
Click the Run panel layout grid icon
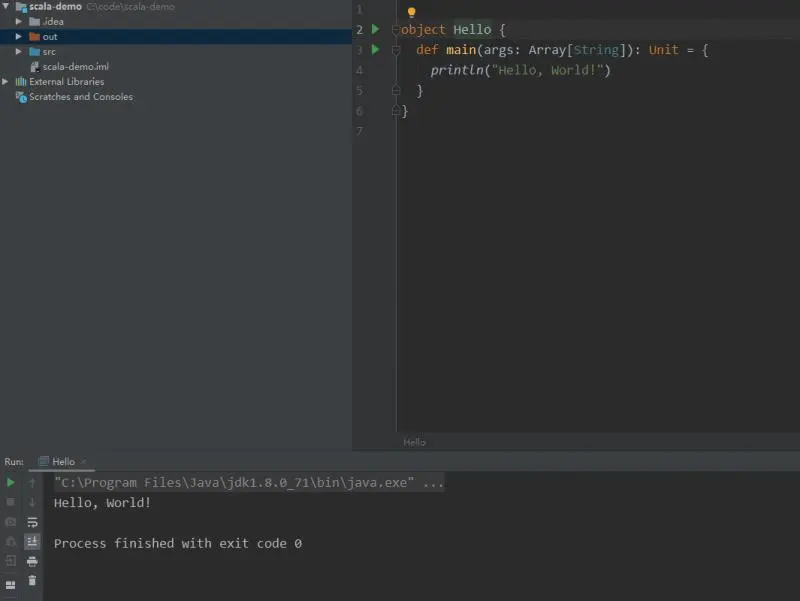[x=10, y=585]
